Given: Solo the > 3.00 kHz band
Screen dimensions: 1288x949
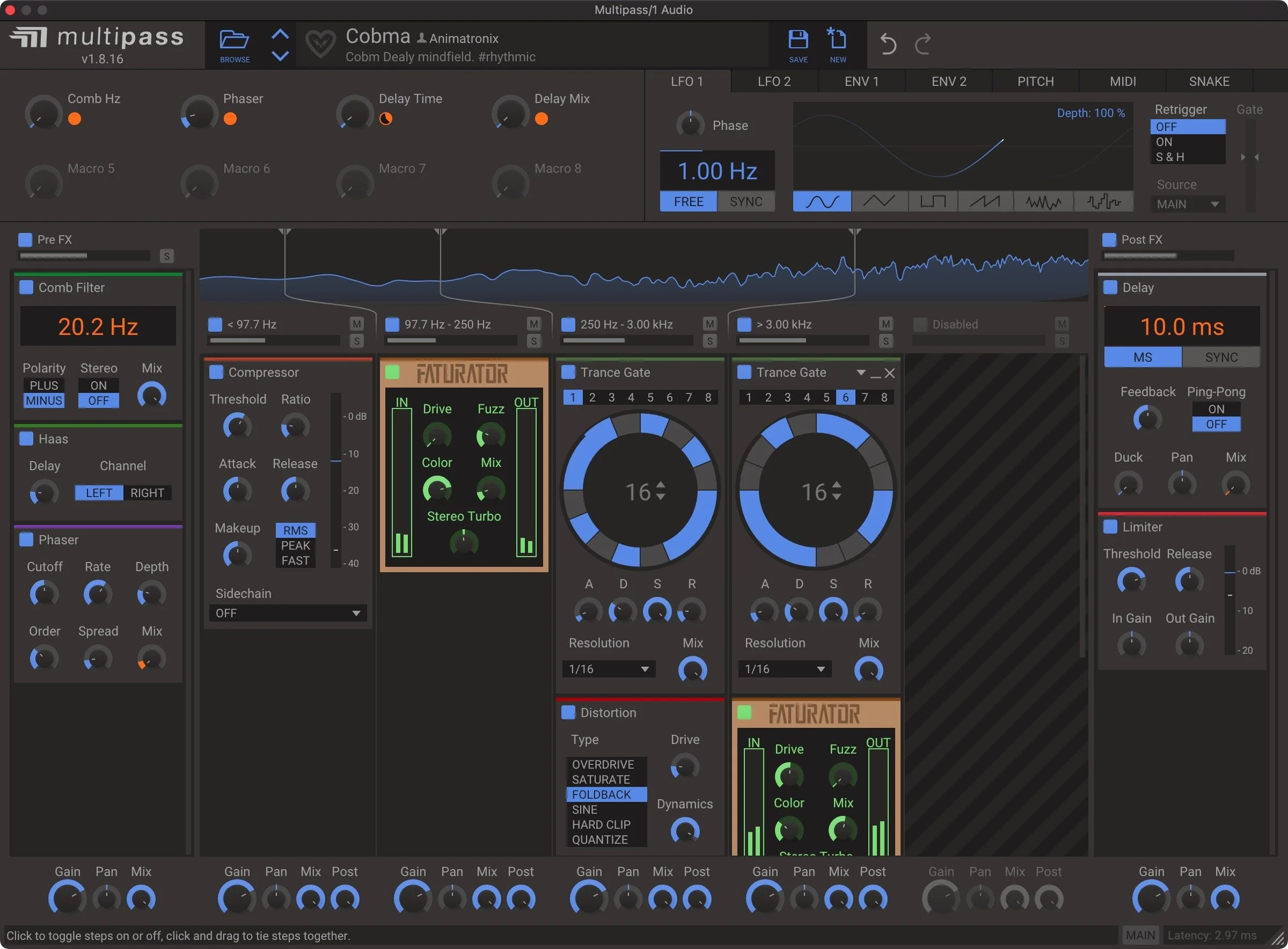Looking at the screenshot, I should [885, 341].
